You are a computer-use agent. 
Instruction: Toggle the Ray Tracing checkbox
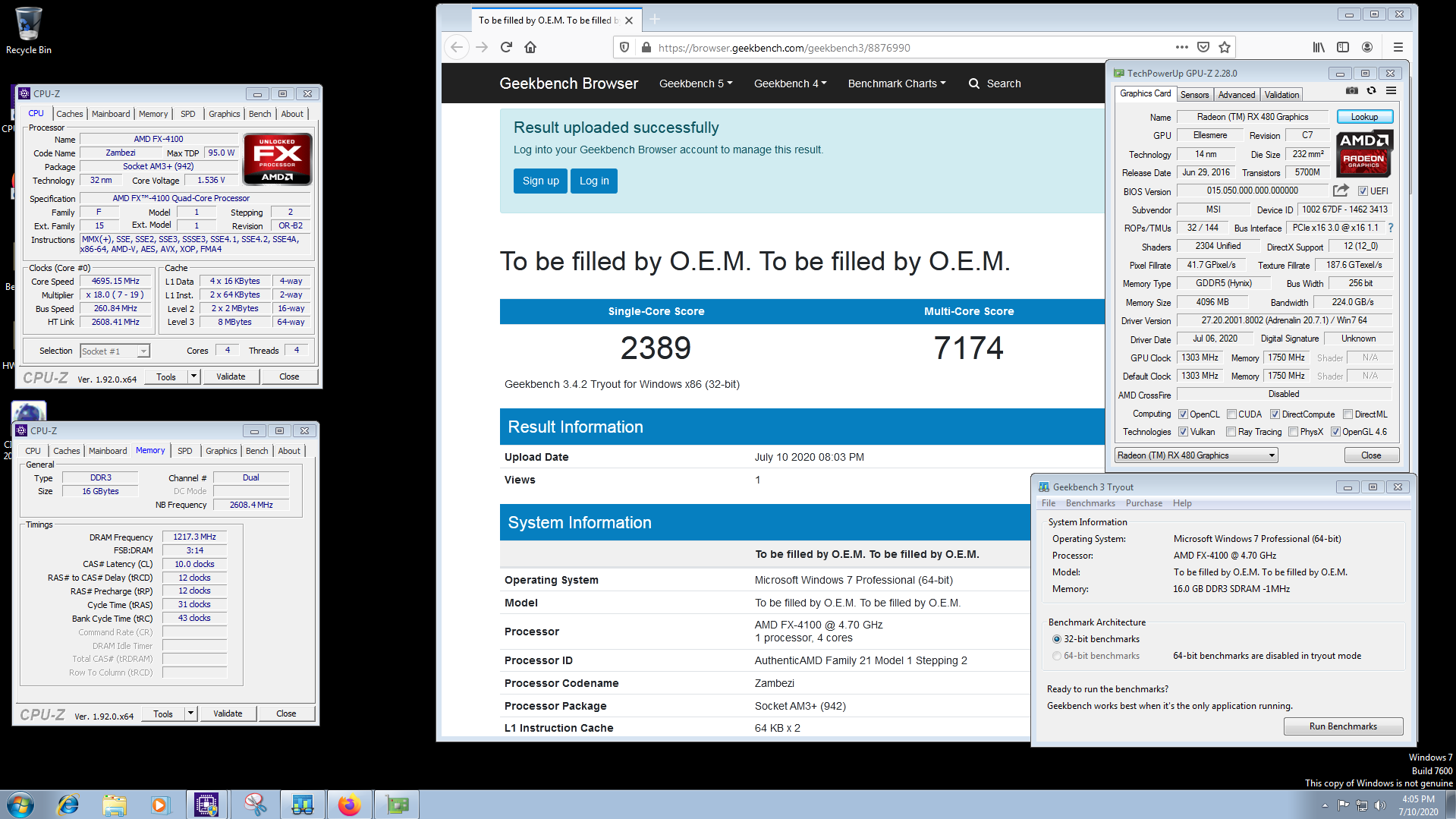click(x=1231, y=432)
